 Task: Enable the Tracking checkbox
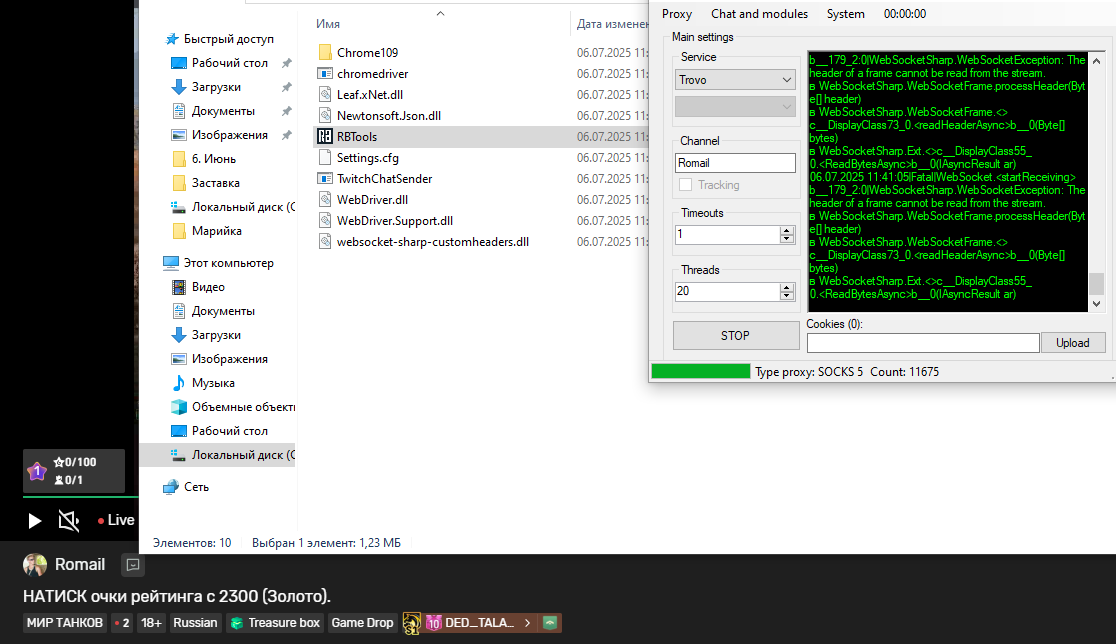click(x=685, y=185)
